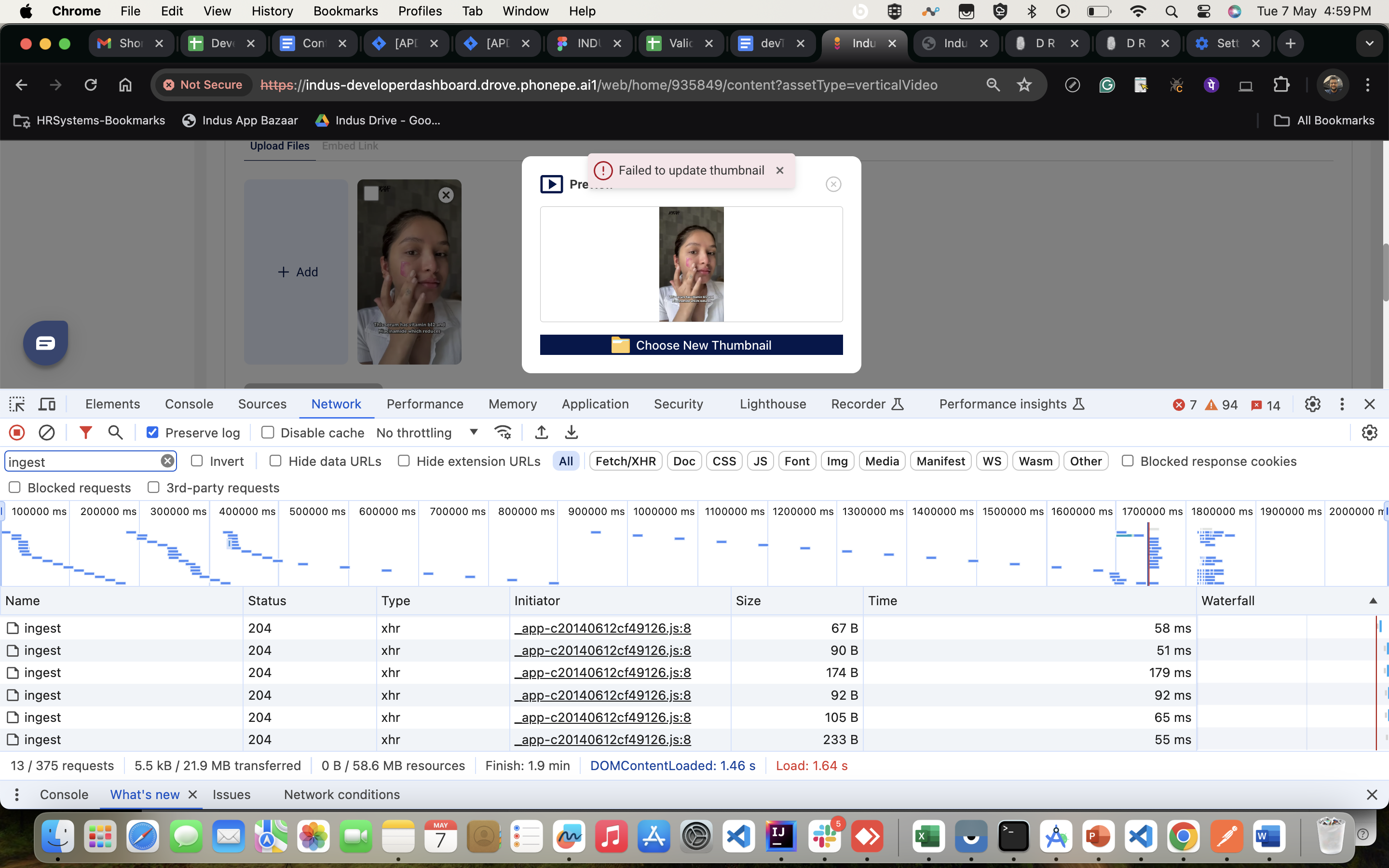Toggle the Preserve log checkbox
Screen dimensions: 1389x868
pyautogui.click(x=153, y=432)
